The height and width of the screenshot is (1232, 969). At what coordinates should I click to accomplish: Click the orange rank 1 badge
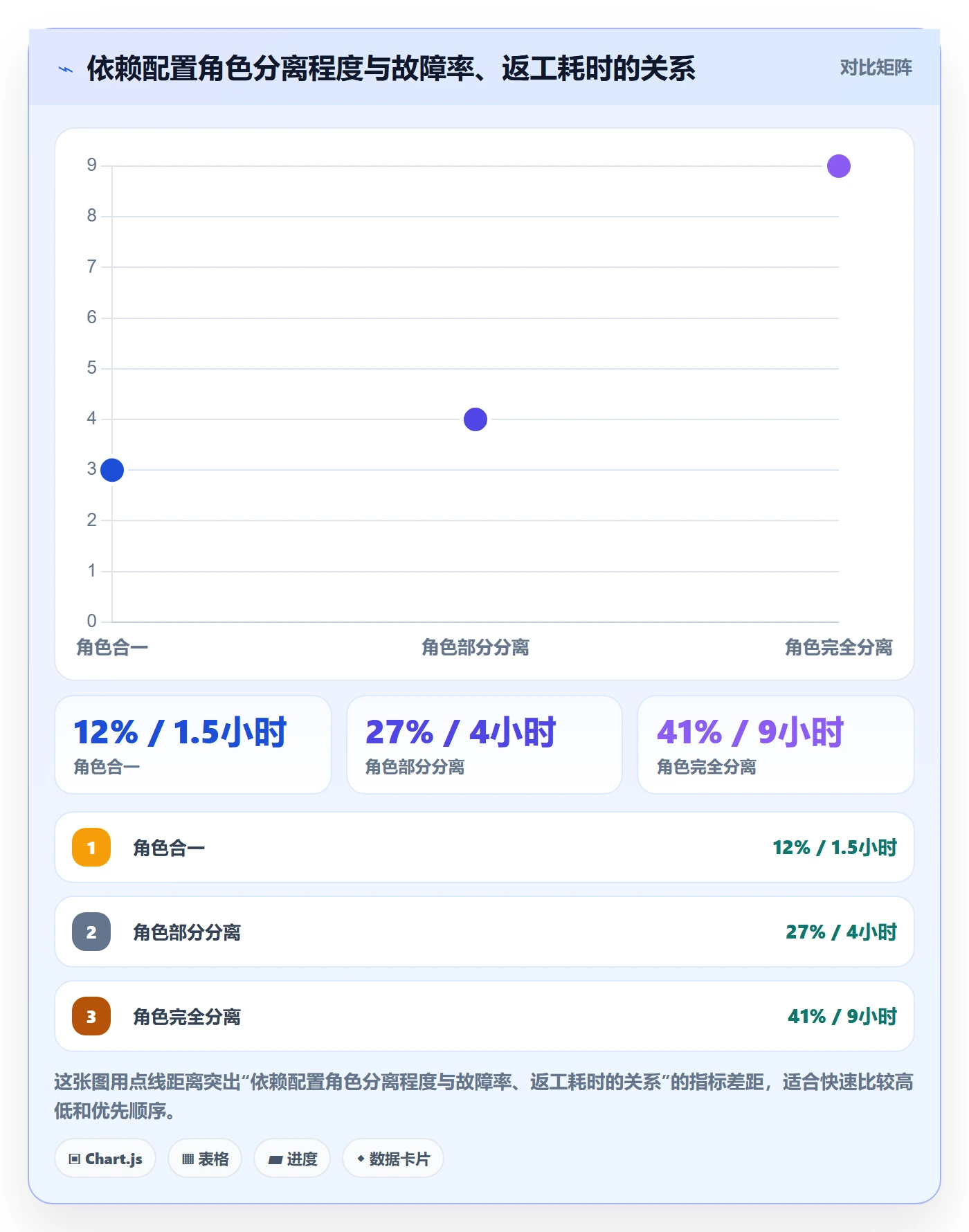click(91, 847)
